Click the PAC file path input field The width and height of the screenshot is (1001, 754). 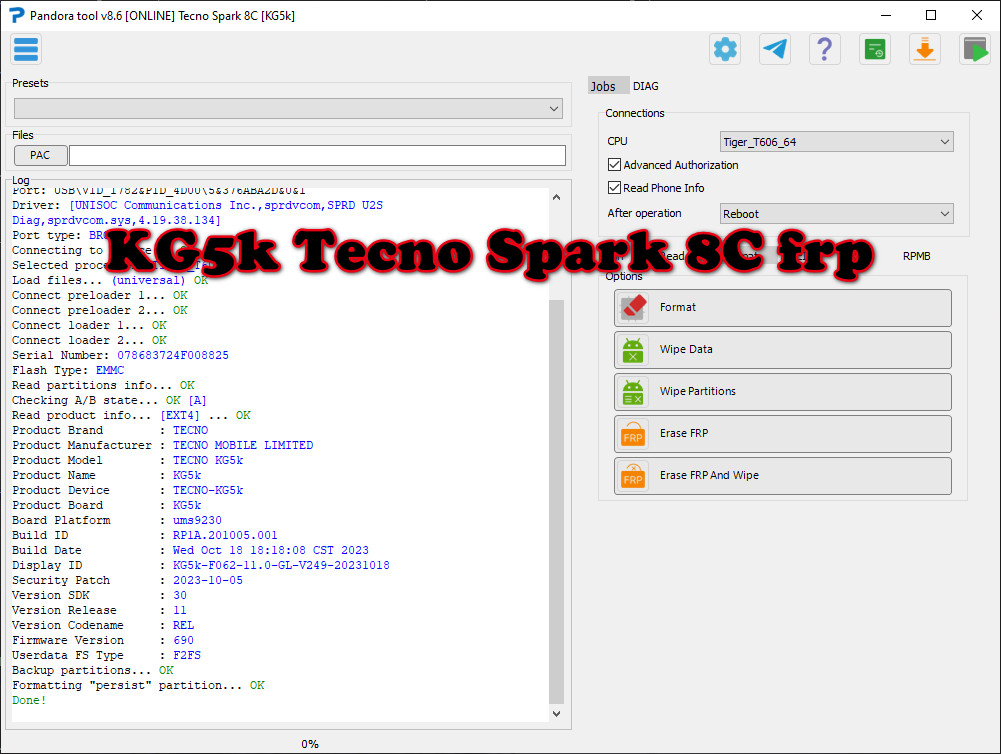317,155
